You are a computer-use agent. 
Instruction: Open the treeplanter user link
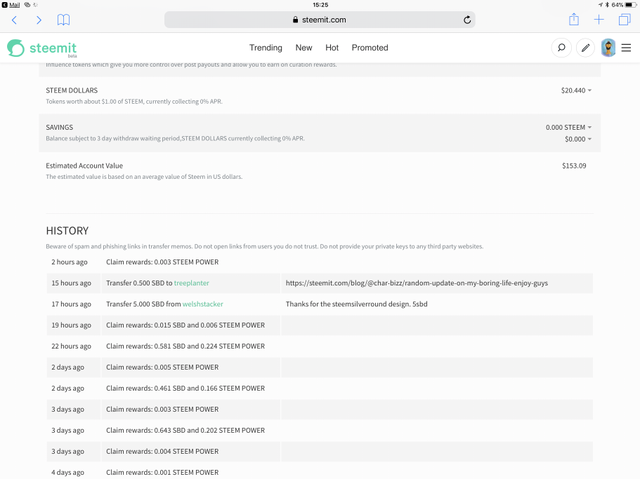[191, 283]
